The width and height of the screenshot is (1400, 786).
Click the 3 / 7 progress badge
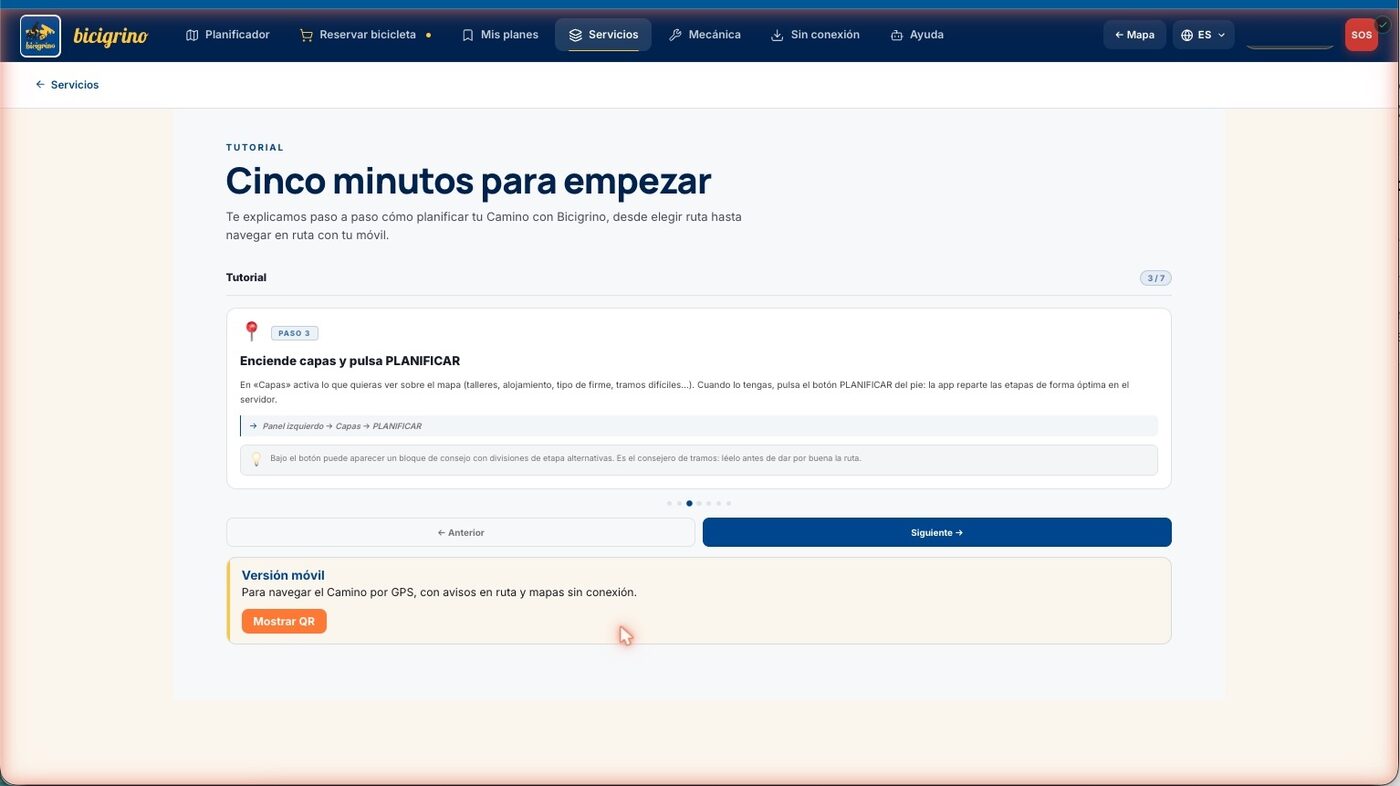(1155, 278)
